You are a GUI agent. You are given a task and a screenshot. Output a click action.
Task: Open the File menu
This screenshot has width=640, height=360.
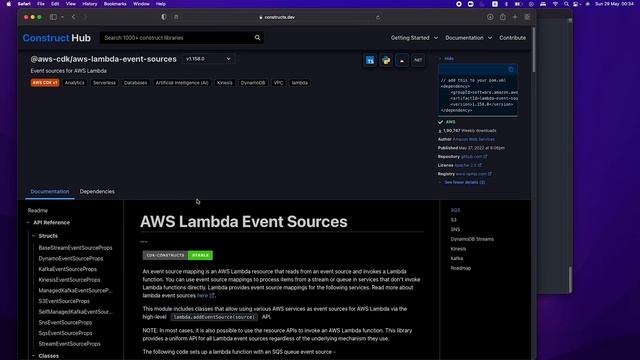pos(41,4)
